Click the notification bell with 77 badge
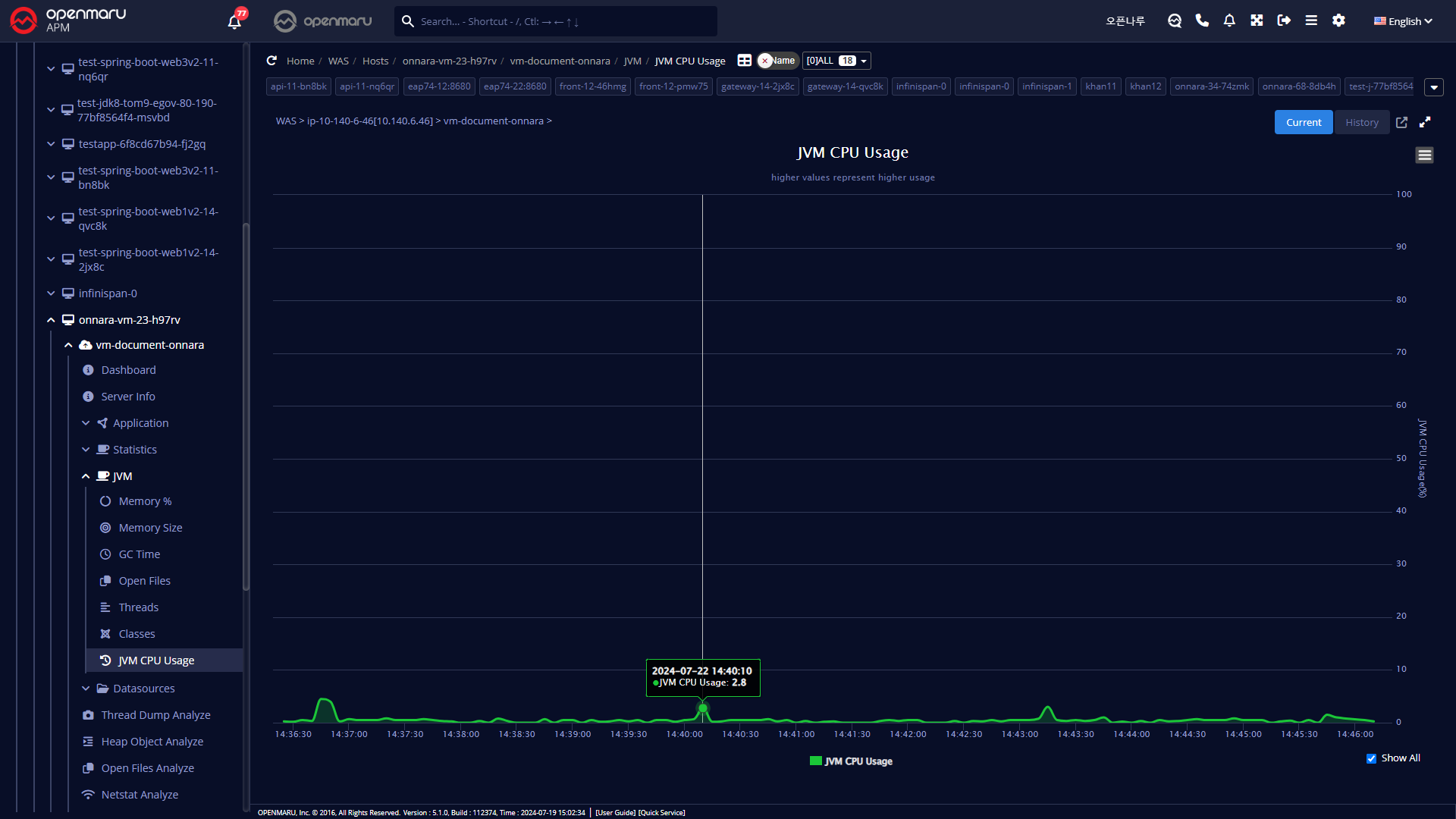Viewport: 1456px width, 819px height. click(x=234, y=21)
